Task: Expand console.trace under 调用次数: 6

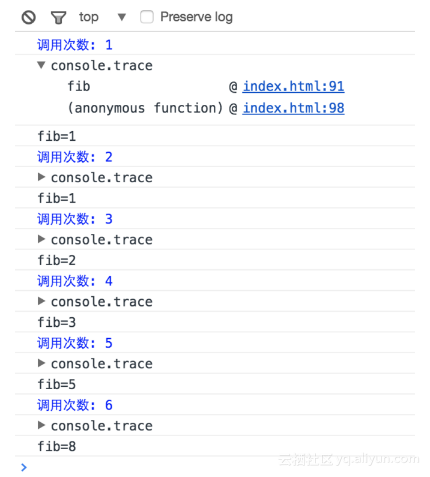Action: 41,425
